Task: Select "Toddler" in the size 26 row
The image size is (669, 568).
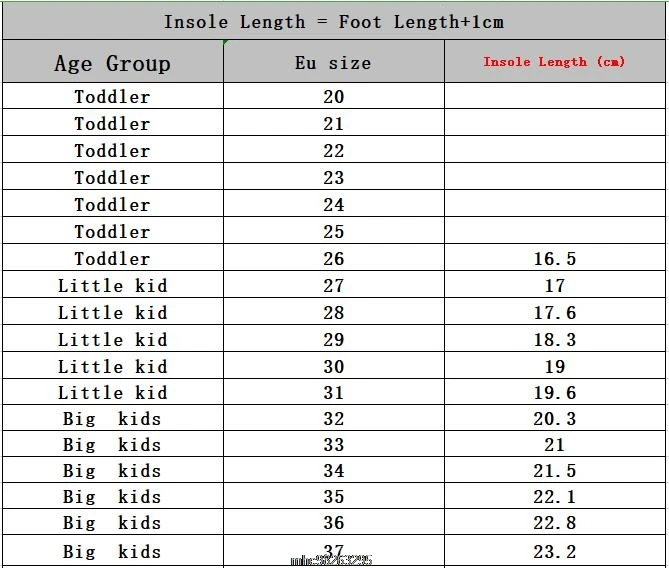Action: [x=112, y=259]
